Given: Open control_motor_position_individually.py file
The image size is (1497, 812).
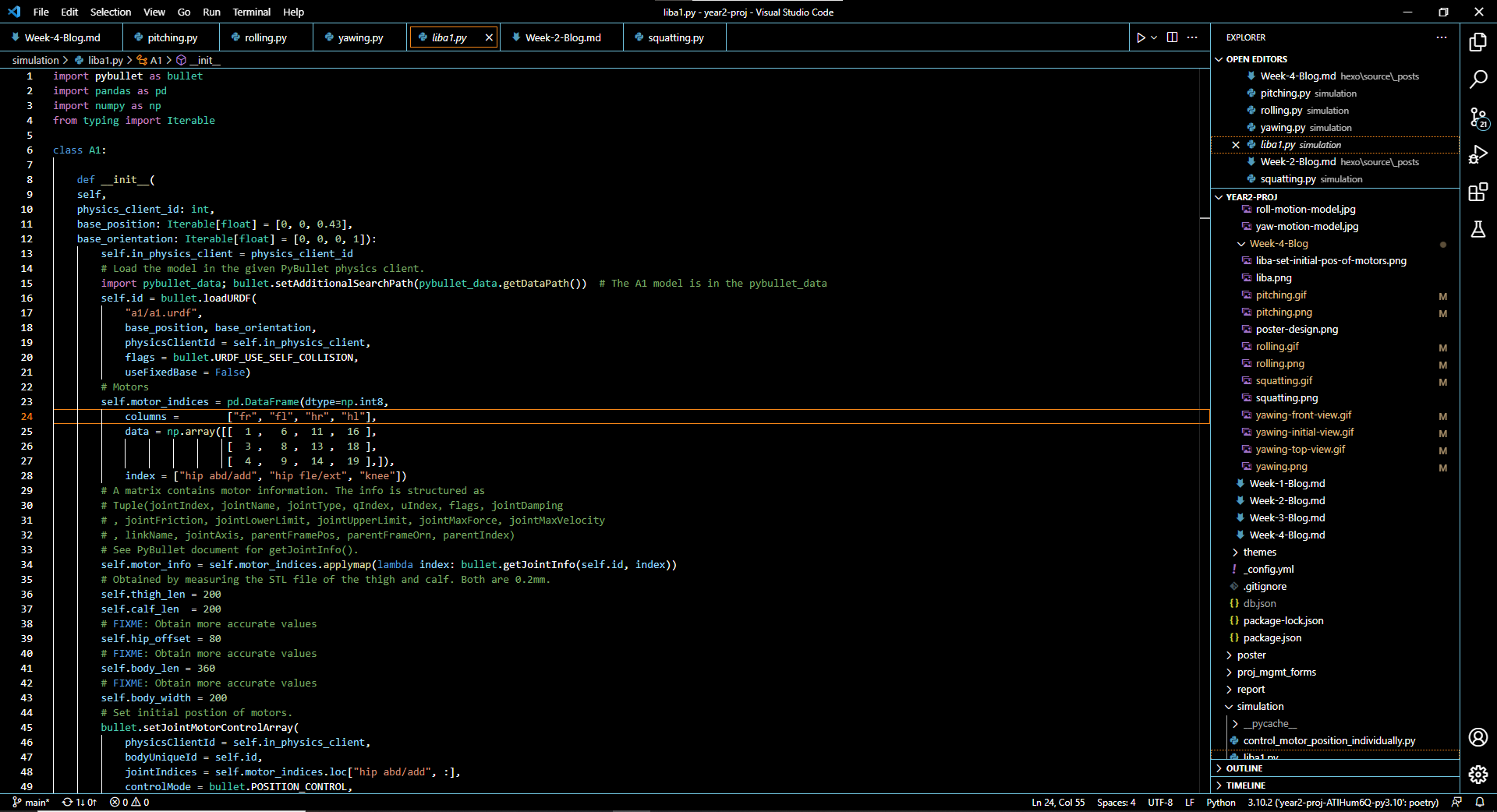Looking at the screenshot, I should tap(1329, 741).
